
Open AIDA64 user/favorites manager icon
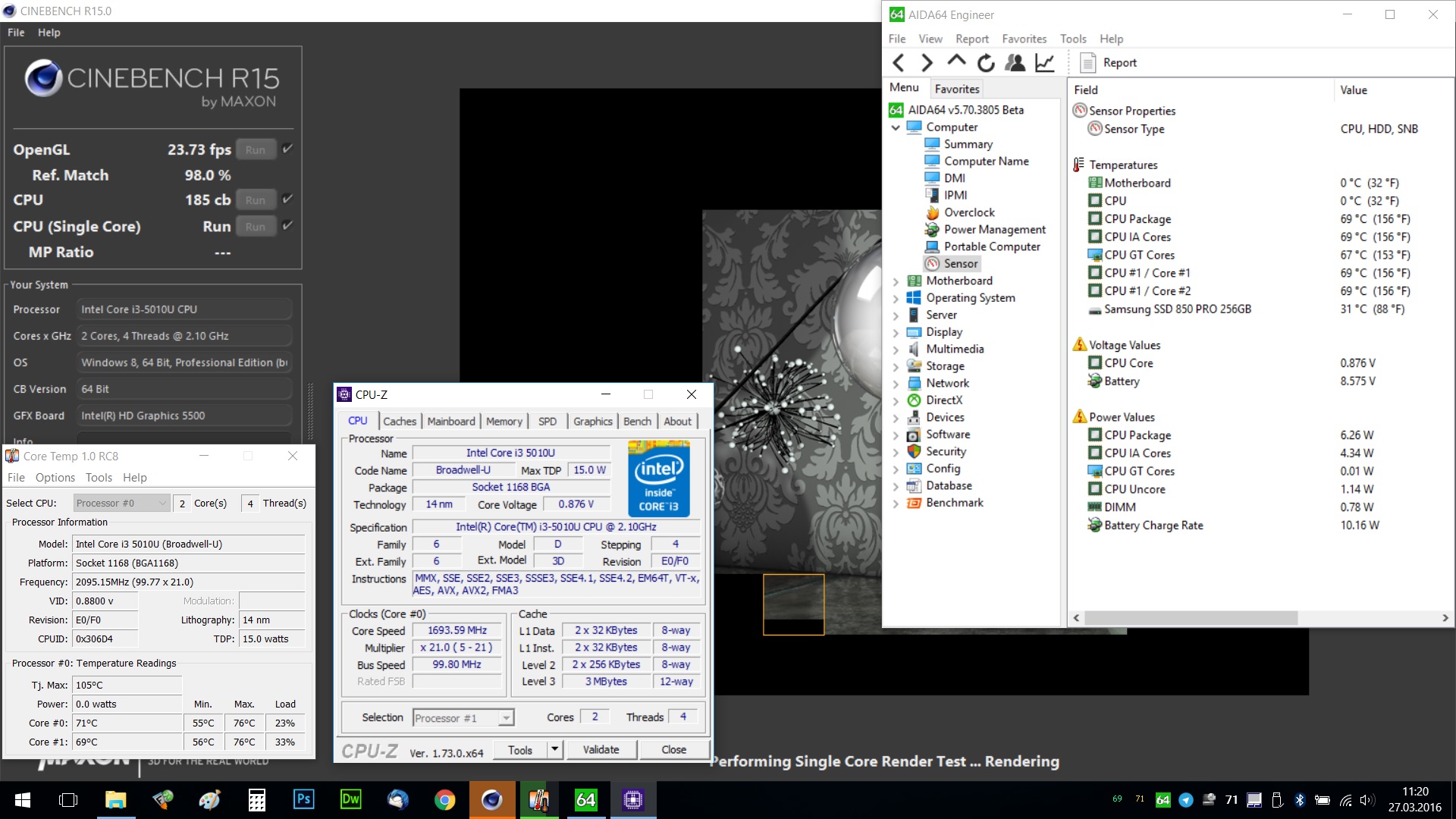tap(1015, 63)
